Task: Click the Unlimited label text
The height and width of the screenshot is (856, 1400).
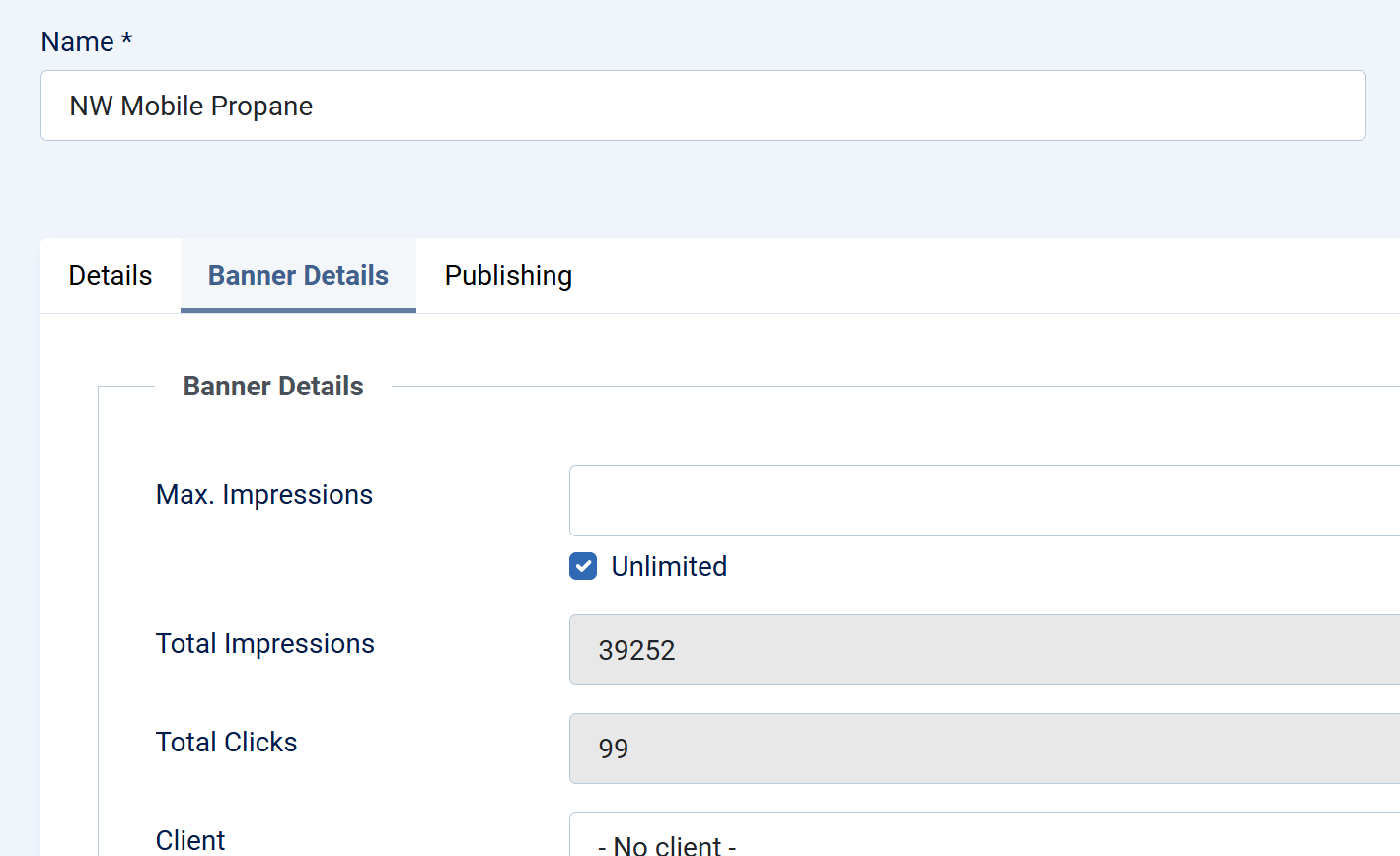Action: [669, 566]
